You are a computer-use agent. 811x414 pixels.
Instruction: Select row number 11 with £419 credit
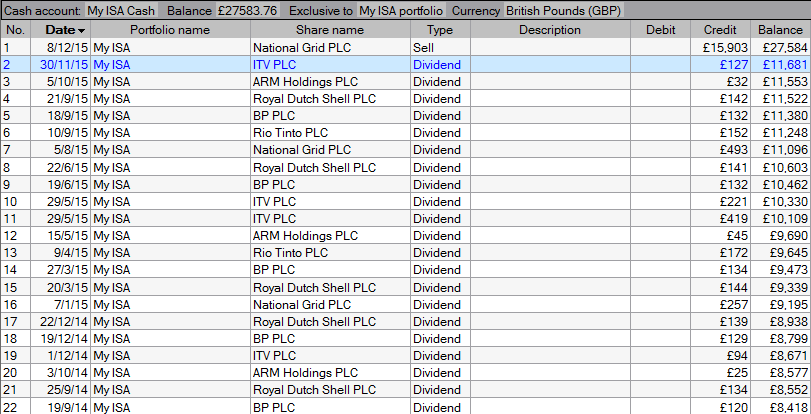pyautogui.click(x=329, y=217)
